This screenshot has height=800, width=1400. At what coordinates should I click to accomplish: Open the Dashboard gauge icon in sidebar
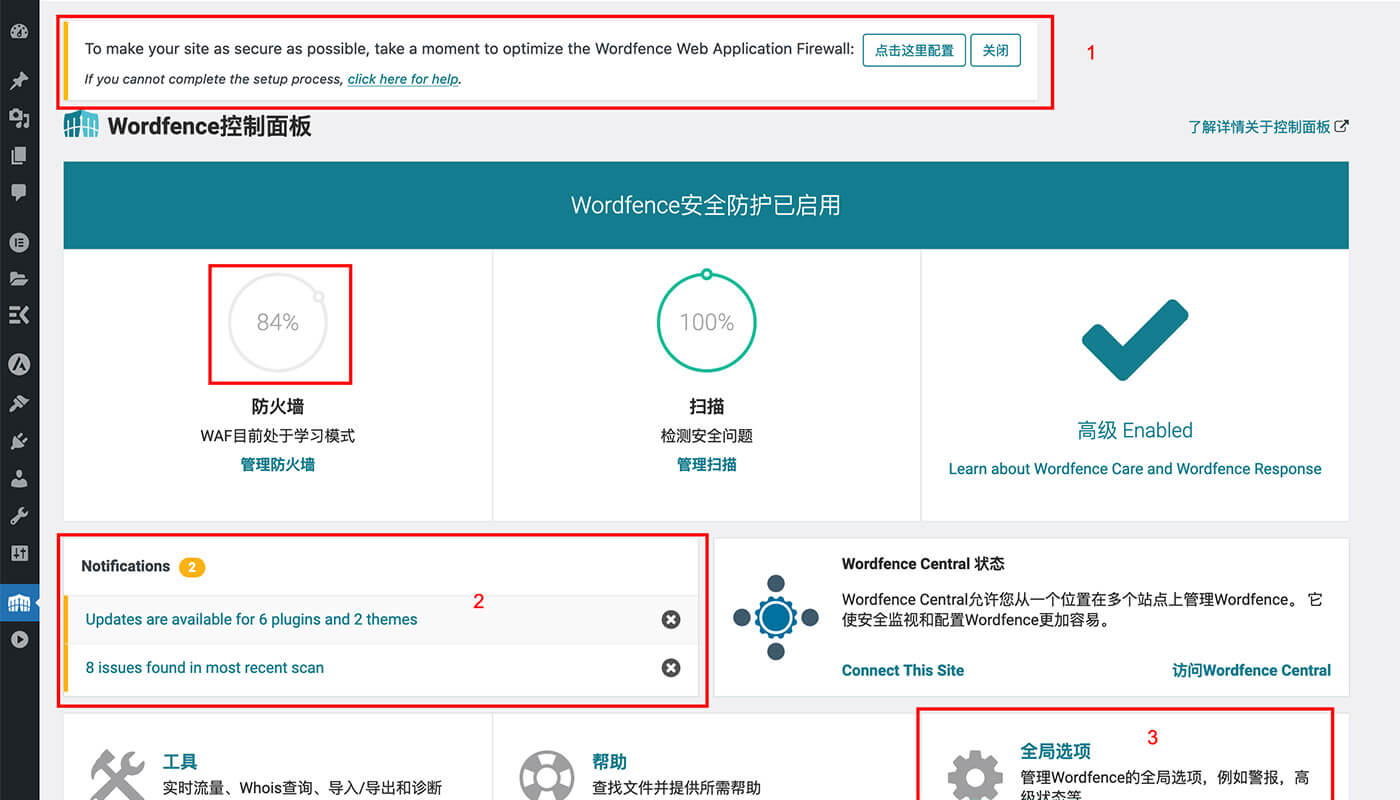point(19,32)
